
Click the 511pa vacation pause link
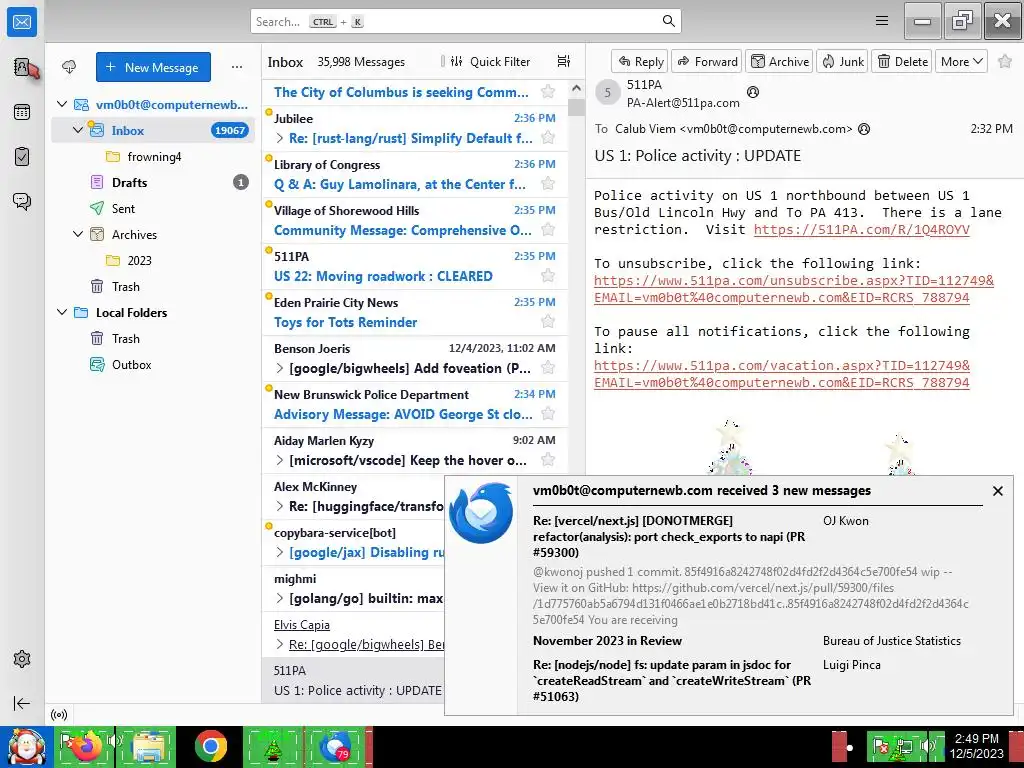782,374
